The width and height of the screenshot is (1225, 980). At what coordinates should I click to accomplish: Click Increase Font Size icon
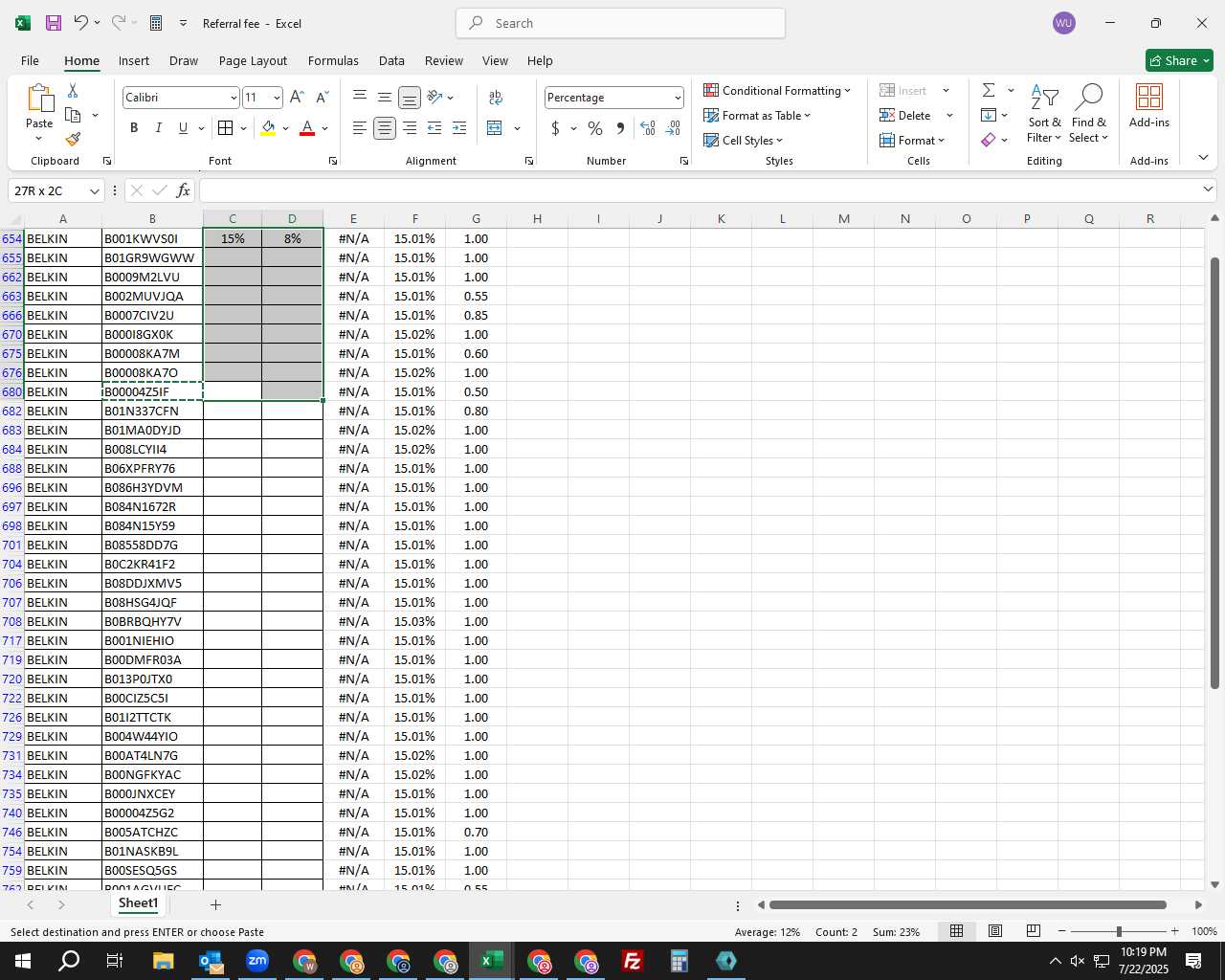point(297,98)
